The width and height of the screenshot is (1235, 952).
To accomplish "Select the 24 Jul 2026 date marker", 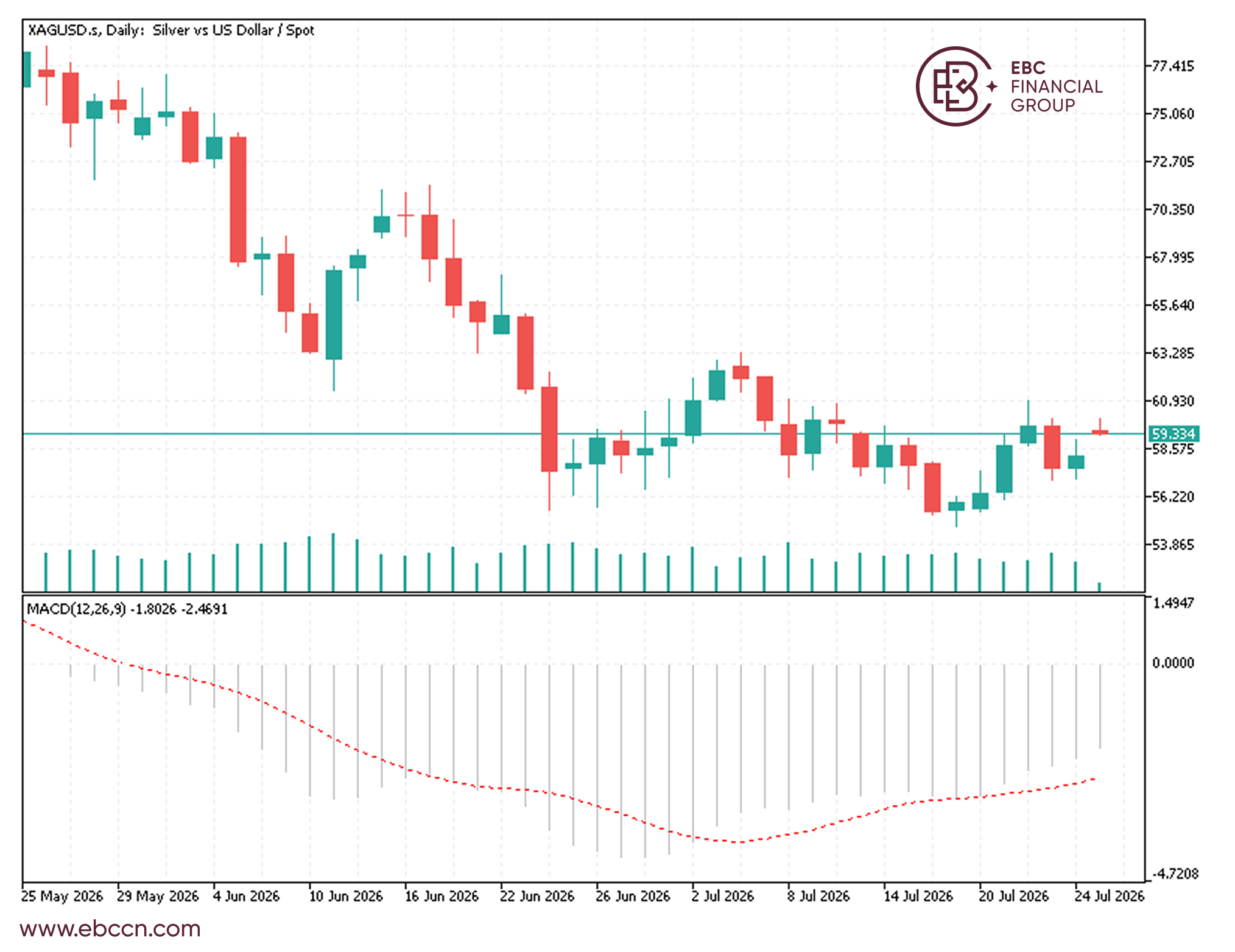I will [x=1110, y=897].
